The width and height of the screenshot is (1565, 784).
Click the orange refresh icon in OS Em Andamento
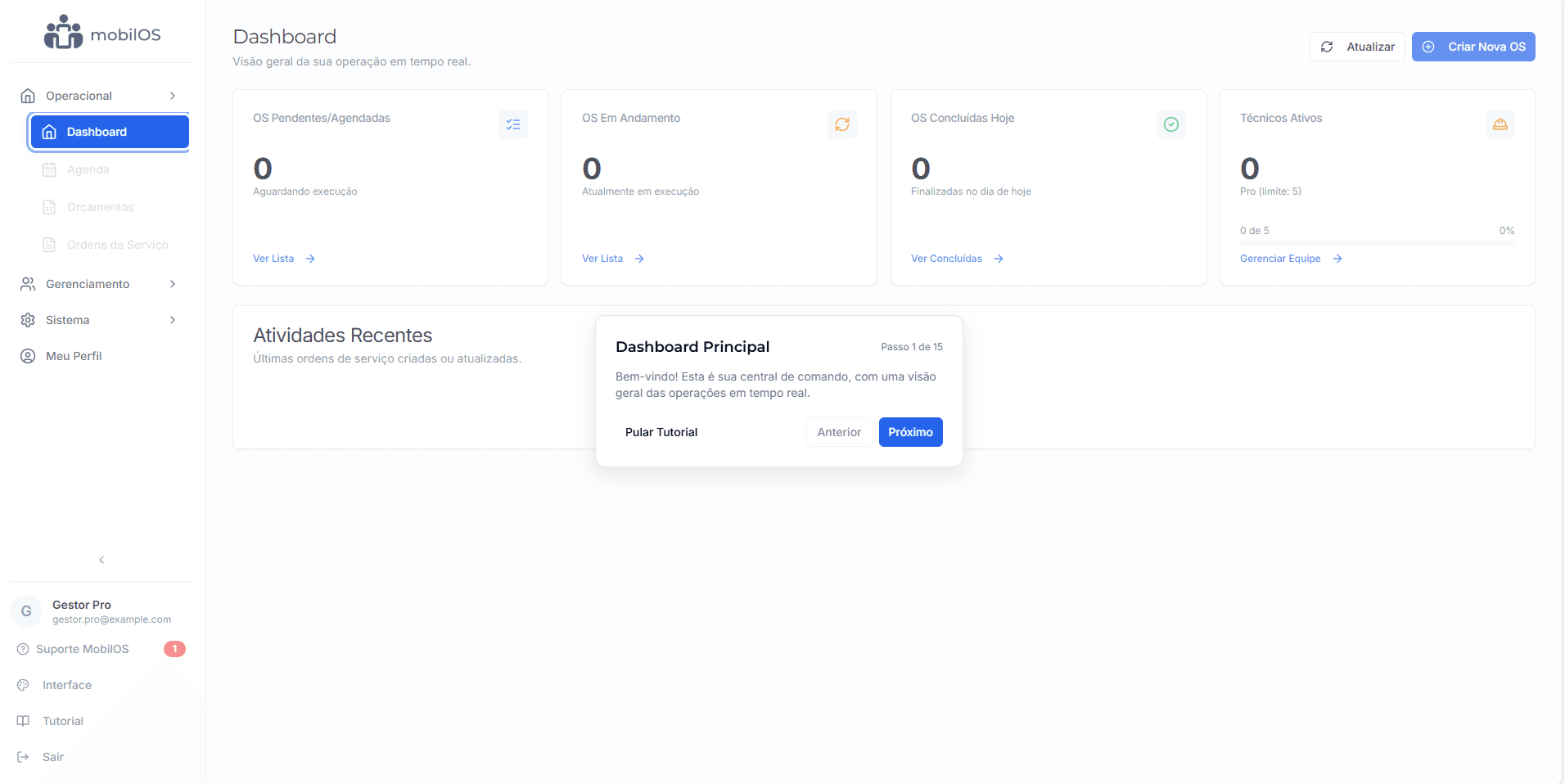coord(842,124)
